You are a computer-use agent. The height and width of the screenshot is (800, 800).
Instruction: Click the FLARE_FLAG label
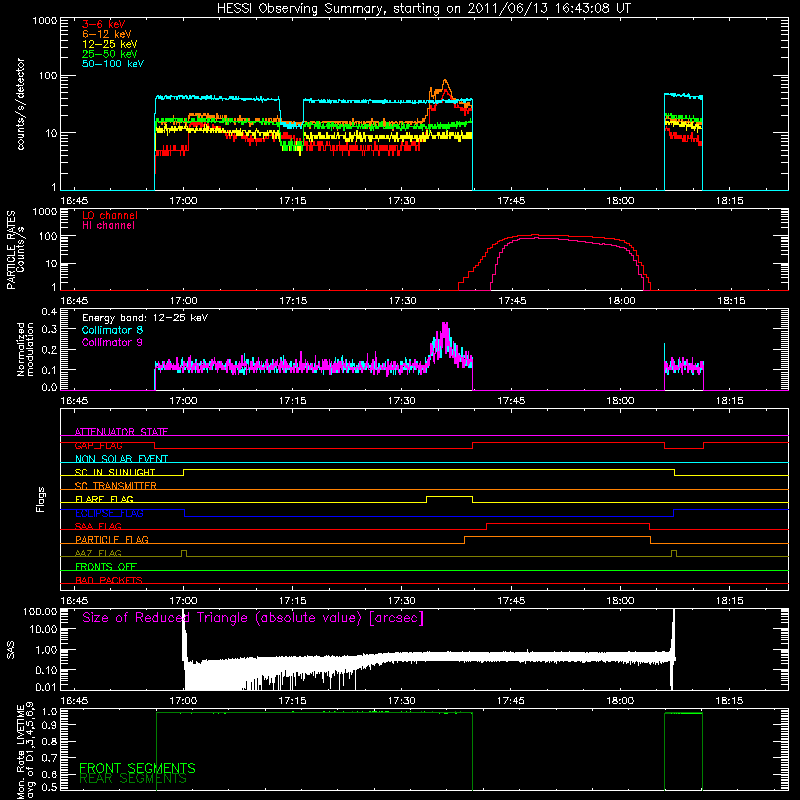click(x=104, y=499)
